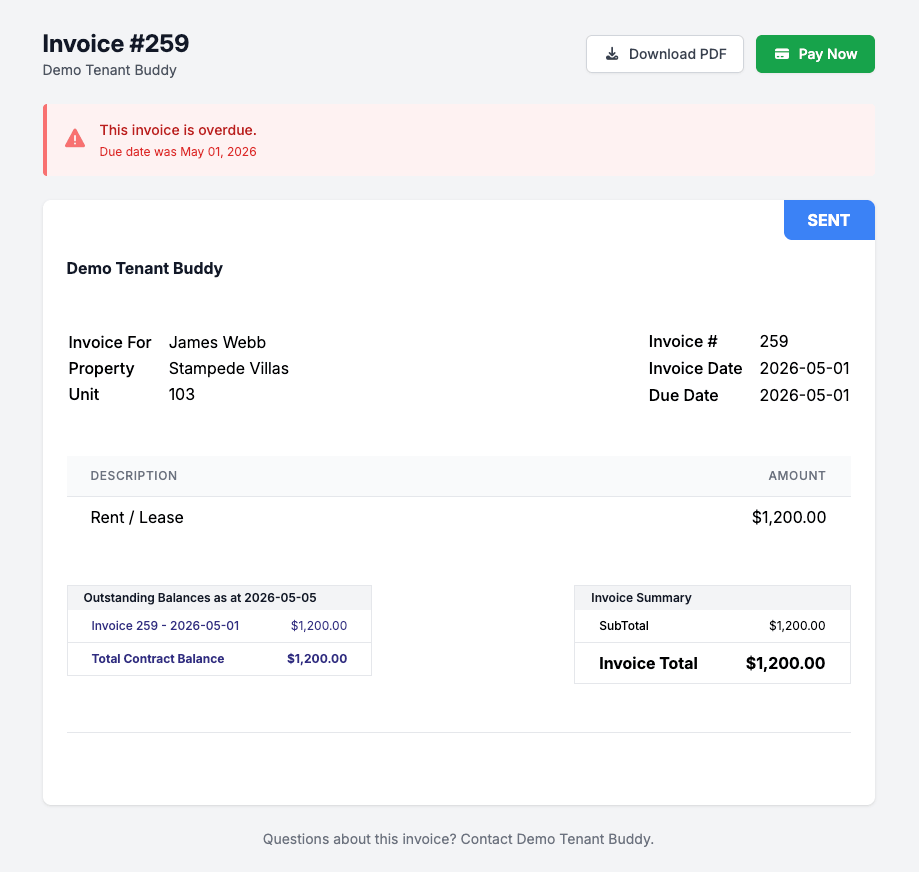919x872 pixels.
Task: Click the Total Contract Balance label
Action: (x=158, y=659)
